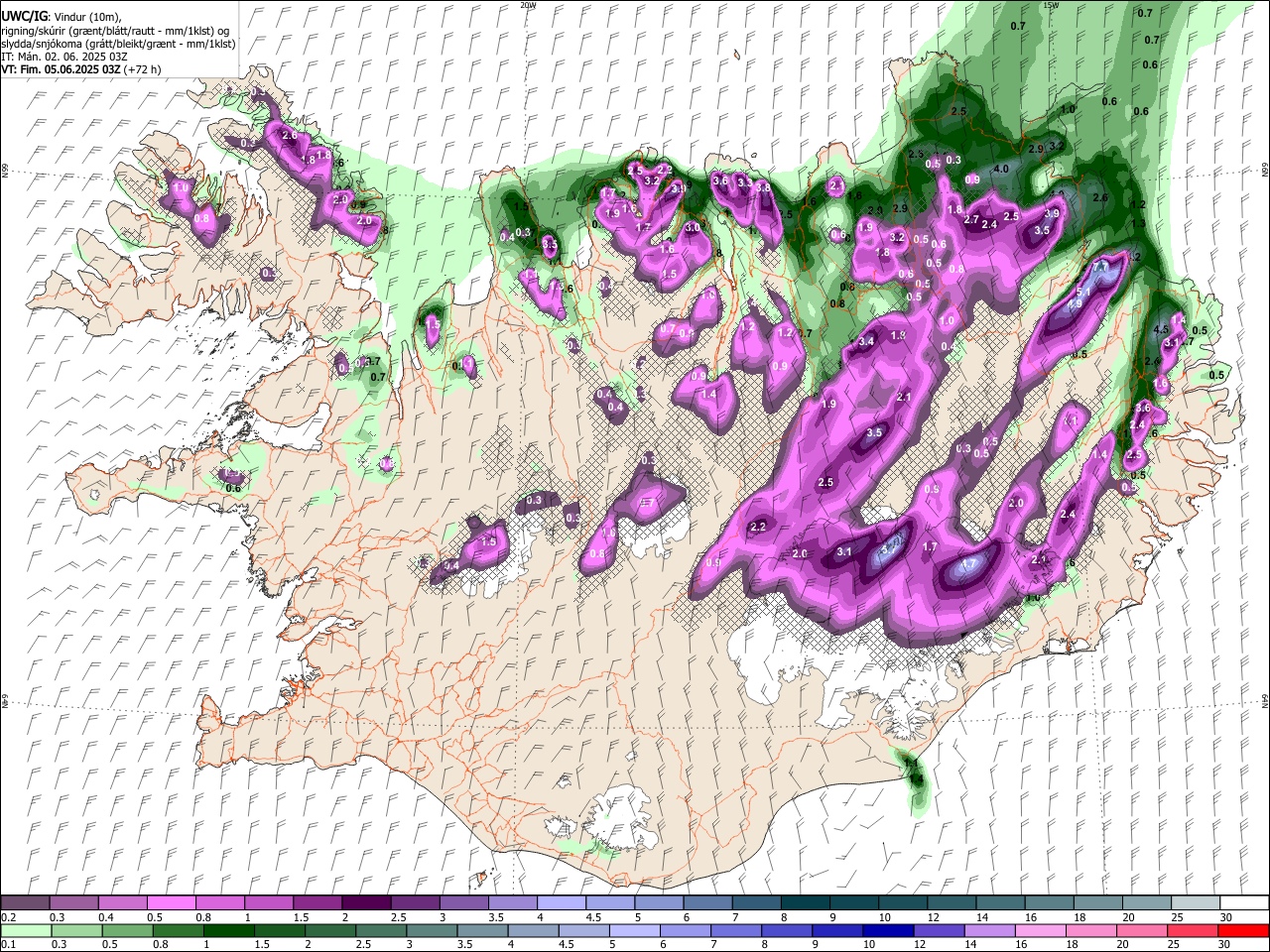This screenshot has width=1270, height=952.
Task: Pick the red 25 rain legend swatch
Action: tap(1193, 930)
